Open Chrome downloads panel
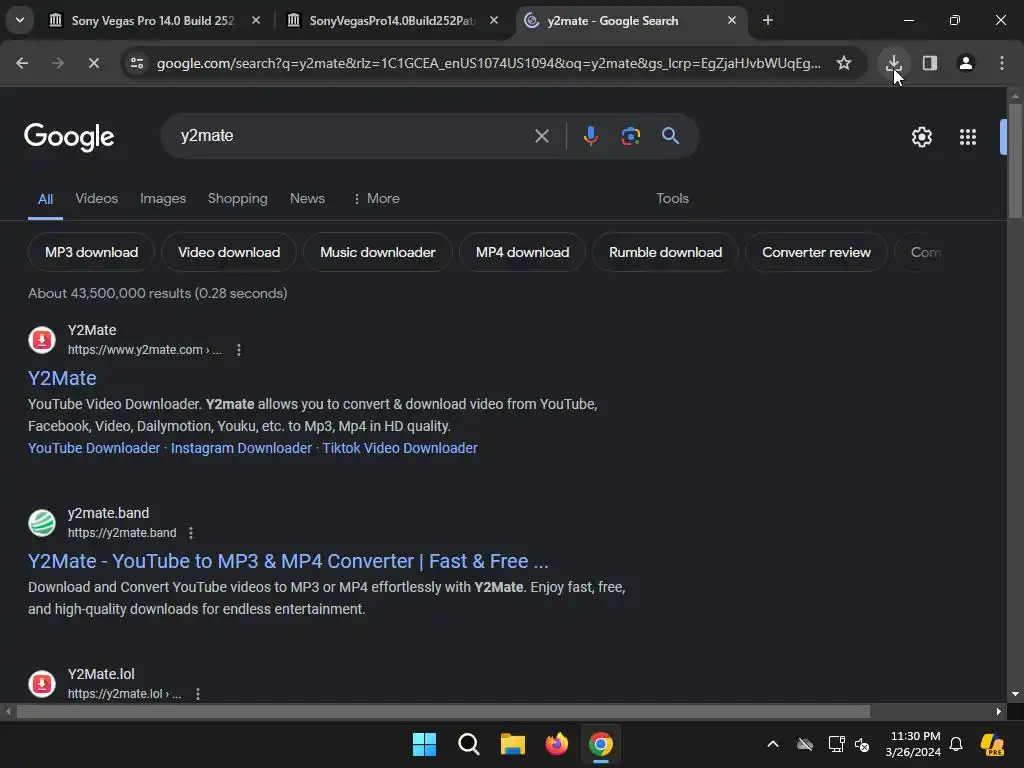1024x768 pixels. 893,63
